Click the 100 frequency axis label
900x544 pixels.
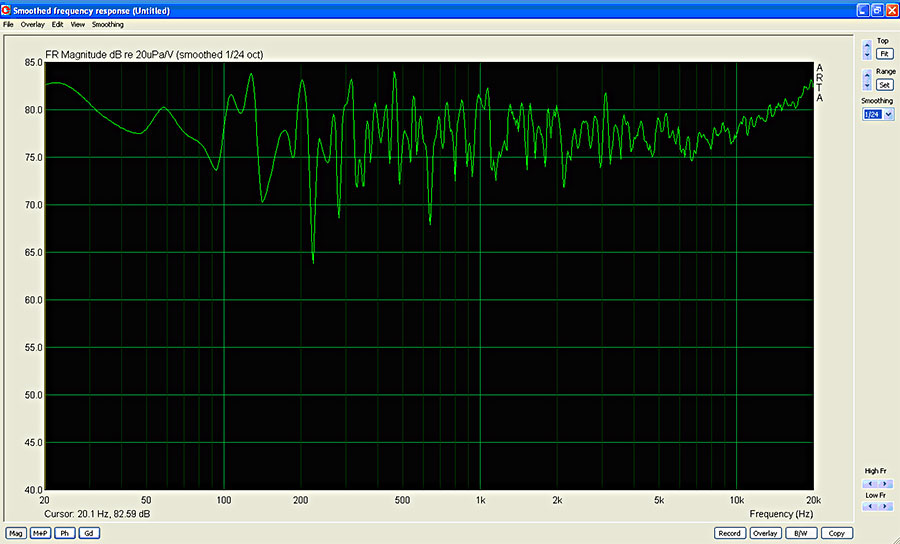click(224, 500)
